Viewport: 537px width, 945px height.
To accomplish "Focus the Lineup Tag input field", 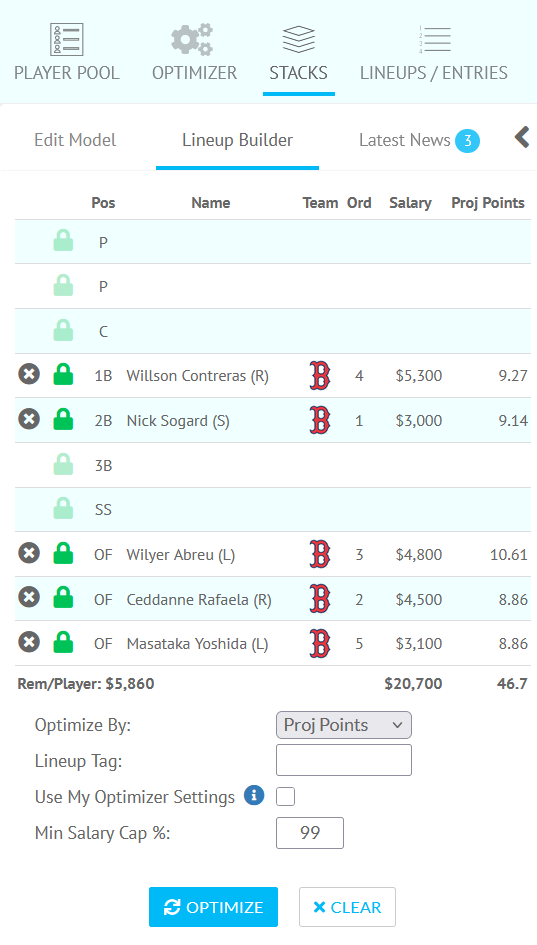I will click(344, 760).
